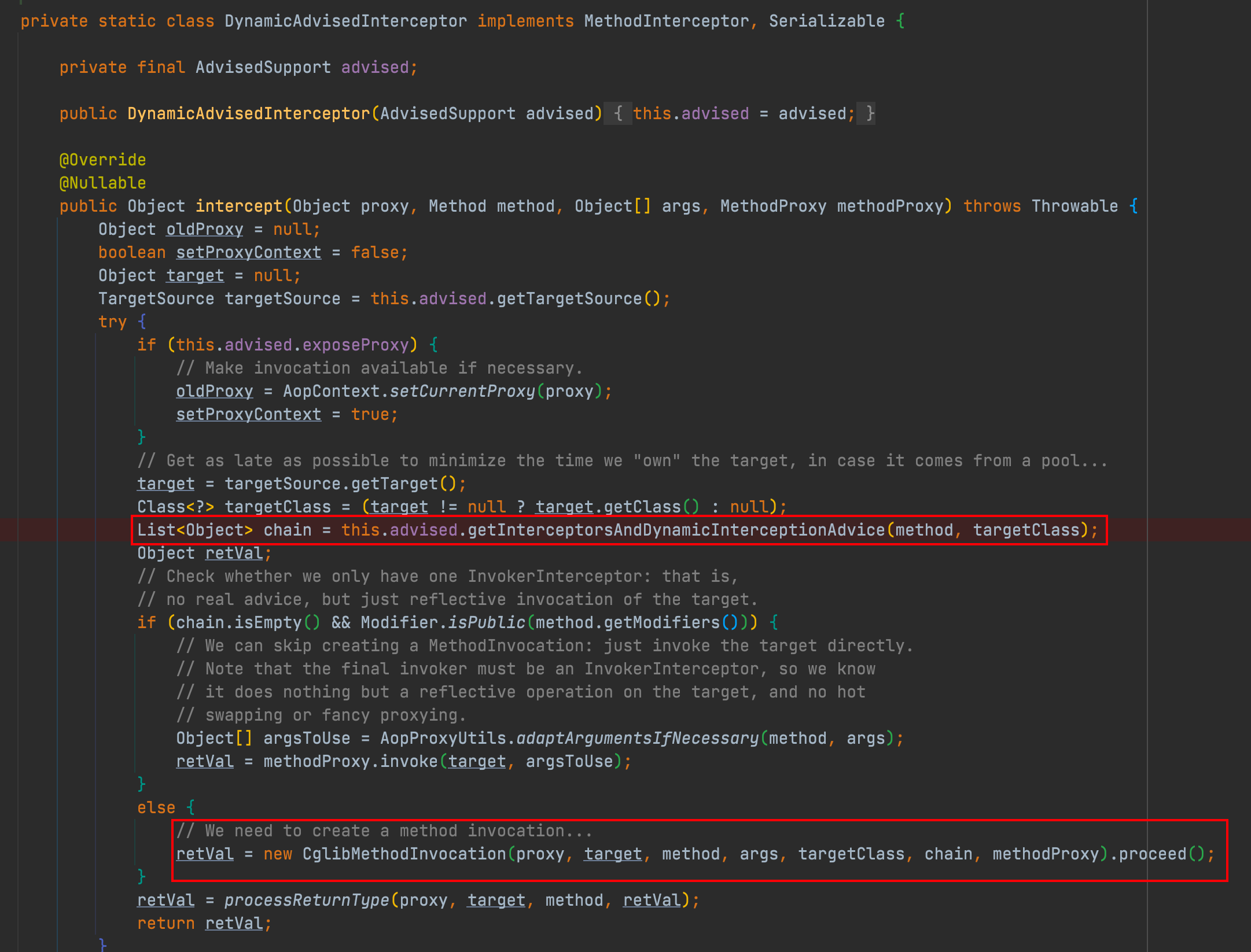
Task: Click 'return retVal' statement's return keyword
Action: (165, 923)
